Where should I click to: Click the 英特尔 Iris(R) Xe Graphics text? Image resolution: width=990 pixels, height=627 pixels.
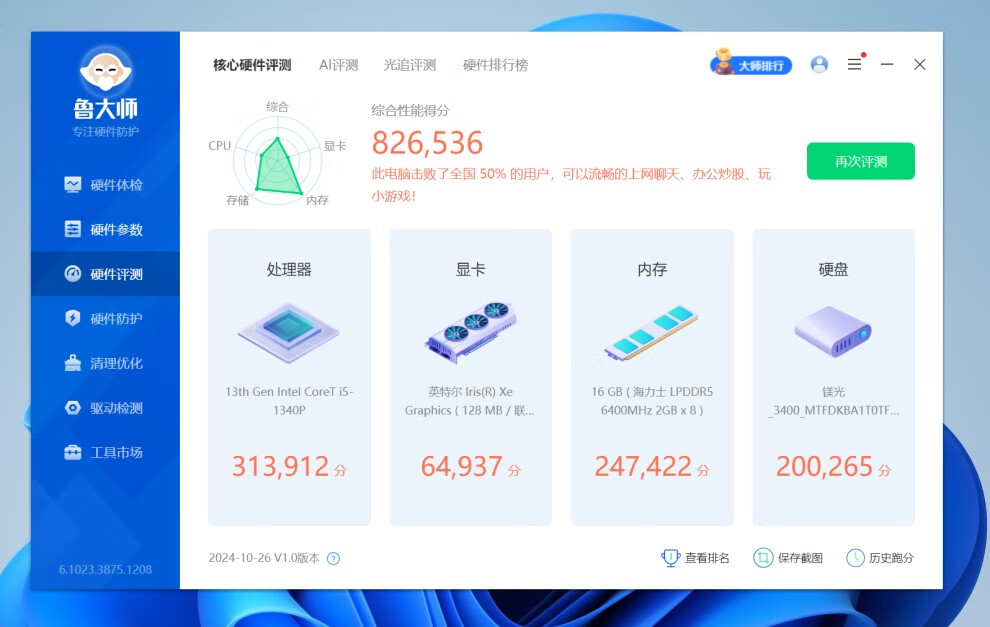click(470, 401)
